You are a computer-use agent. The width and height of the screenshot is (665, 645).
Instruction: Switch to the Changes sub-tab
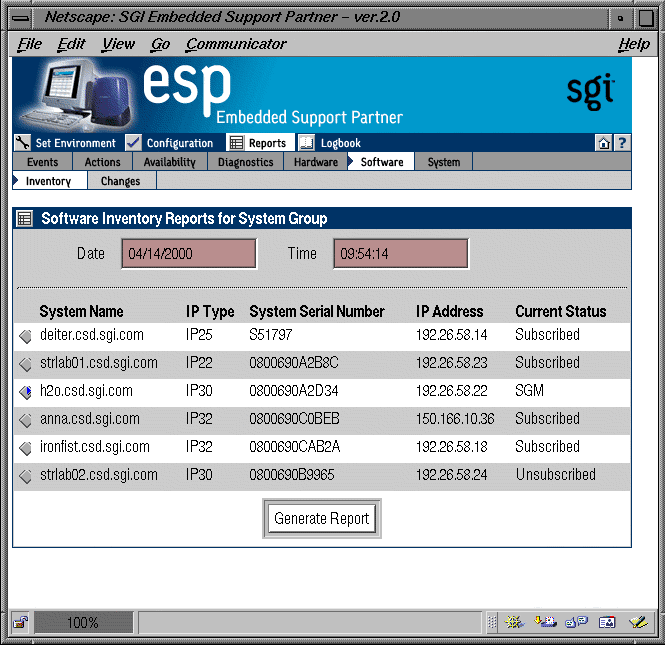pyautogui.click(x=120, y=181)
